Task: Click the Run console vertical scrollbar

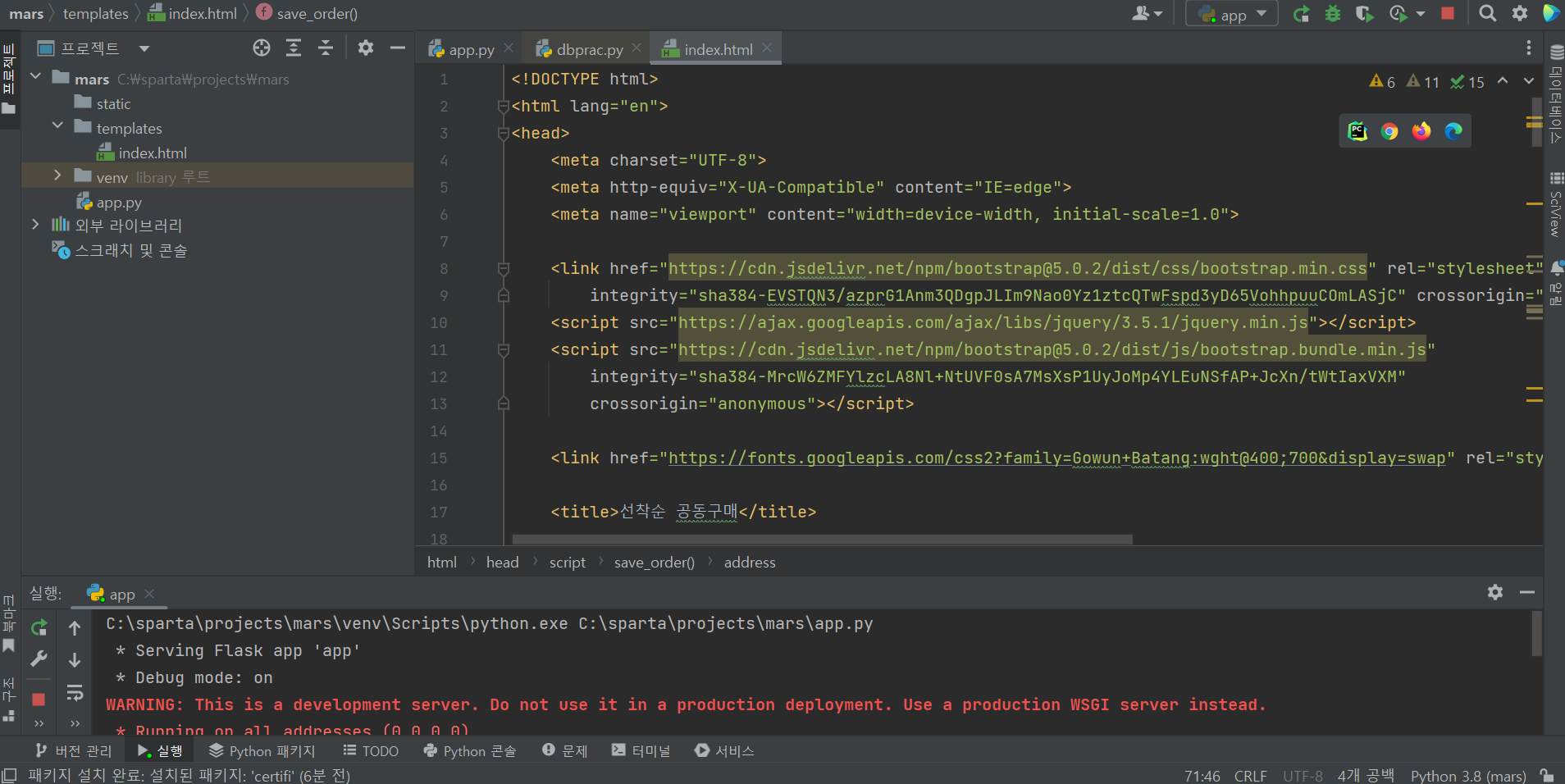Action: [1536, 633]
